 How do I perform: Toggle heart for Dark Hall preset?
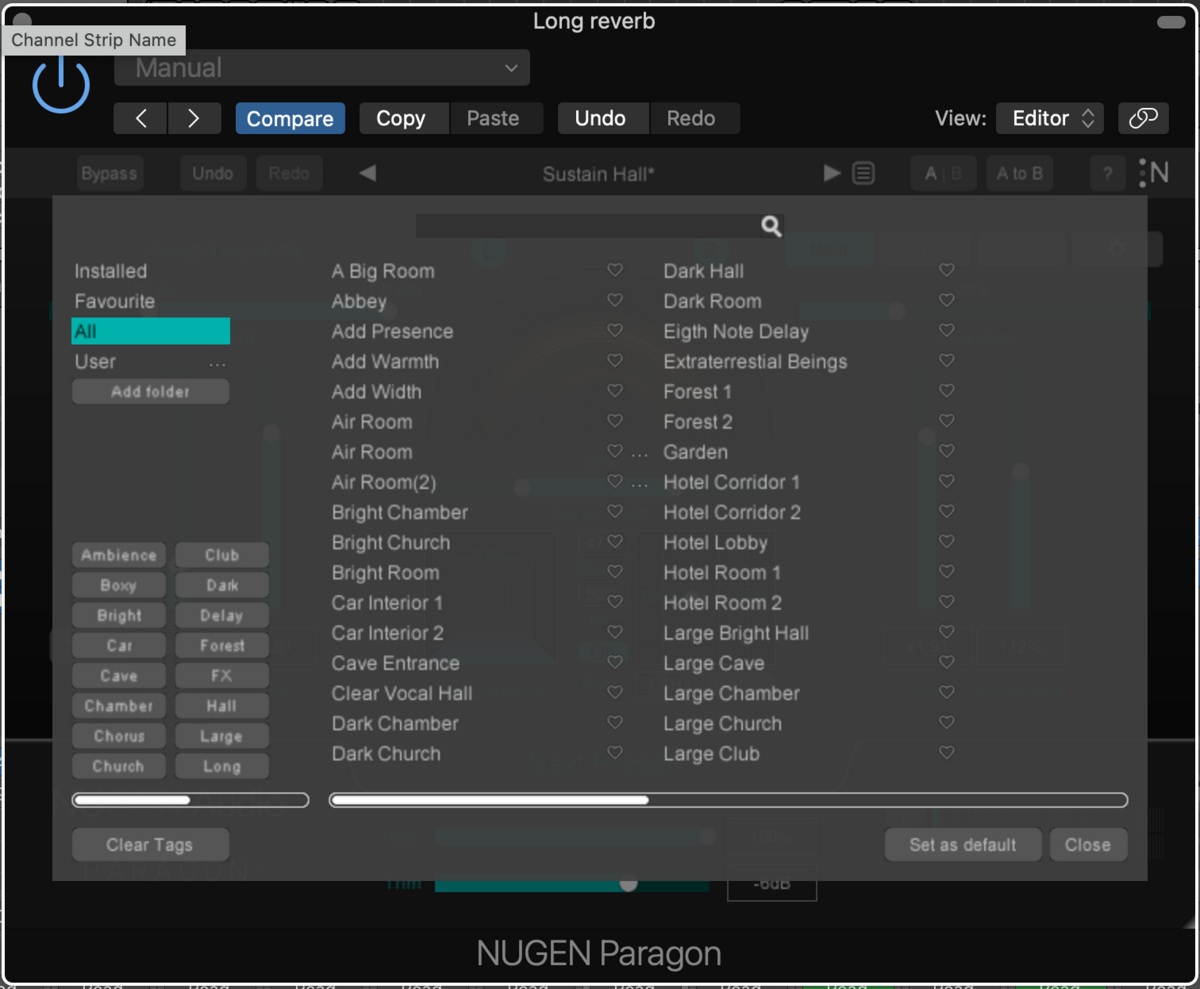click(x=946, y=271)
